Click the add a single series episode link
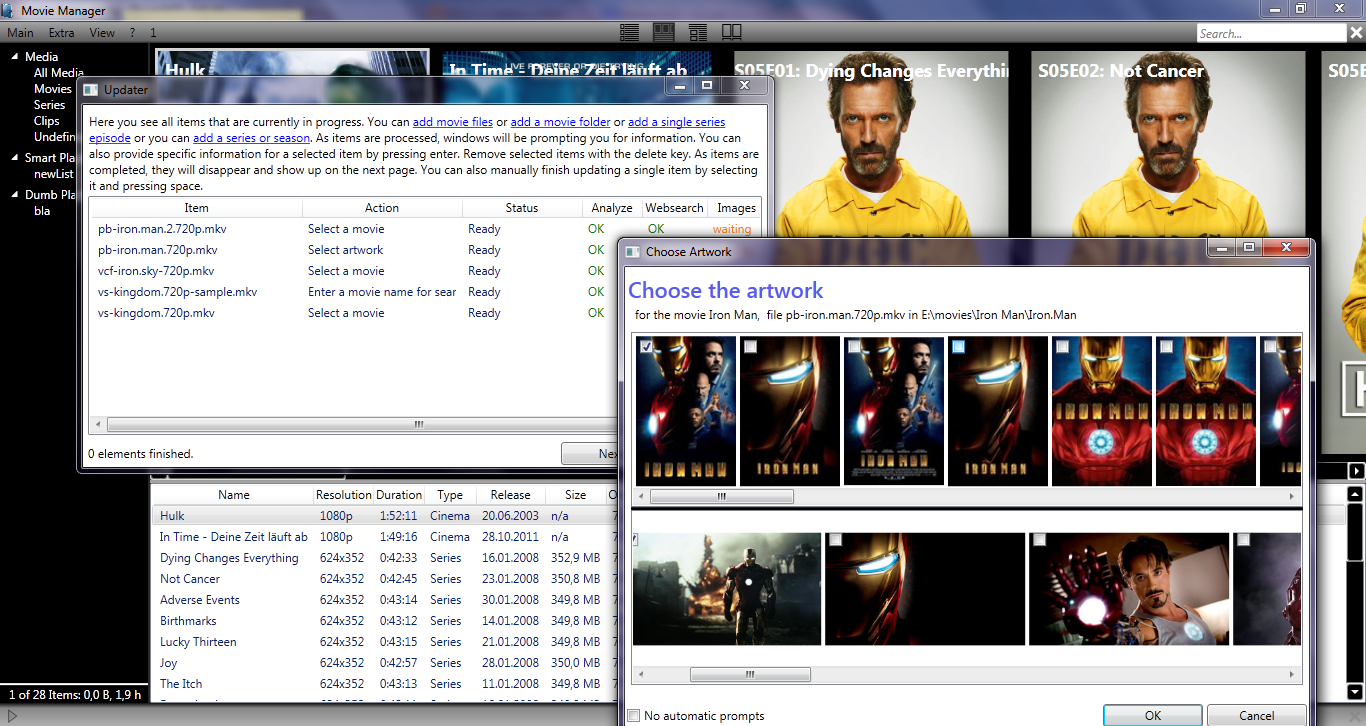Viewport: 1366px width, 726px height. pos(676,122)
